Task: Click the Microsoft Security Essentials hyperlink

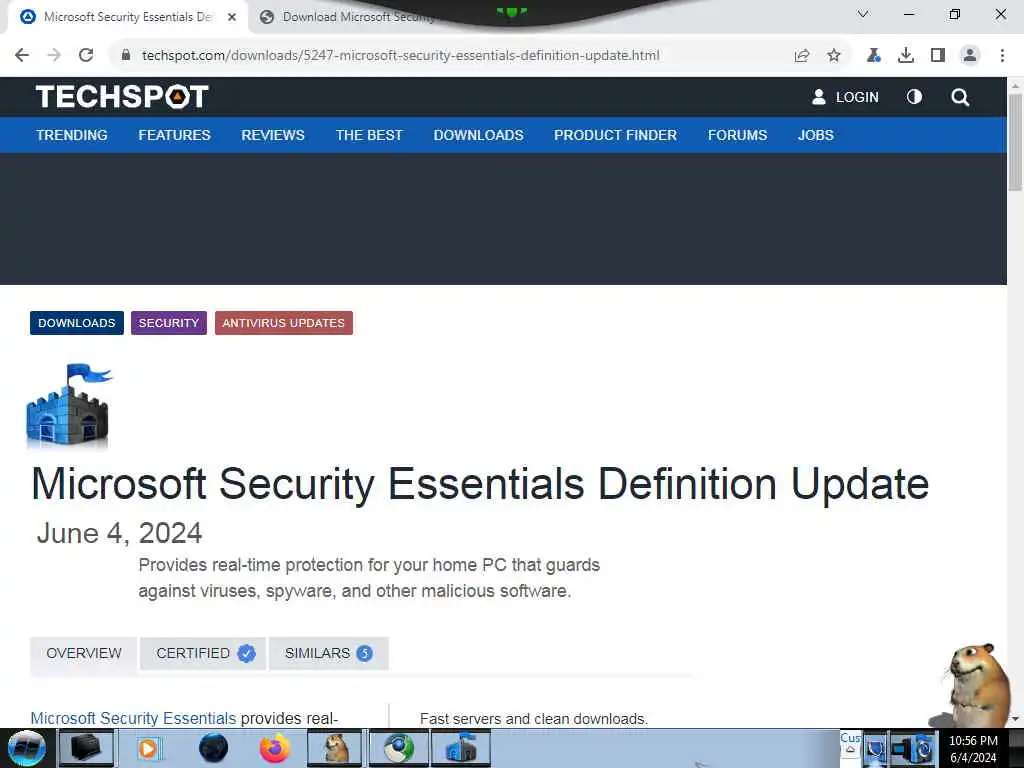Action: (133, 718)
